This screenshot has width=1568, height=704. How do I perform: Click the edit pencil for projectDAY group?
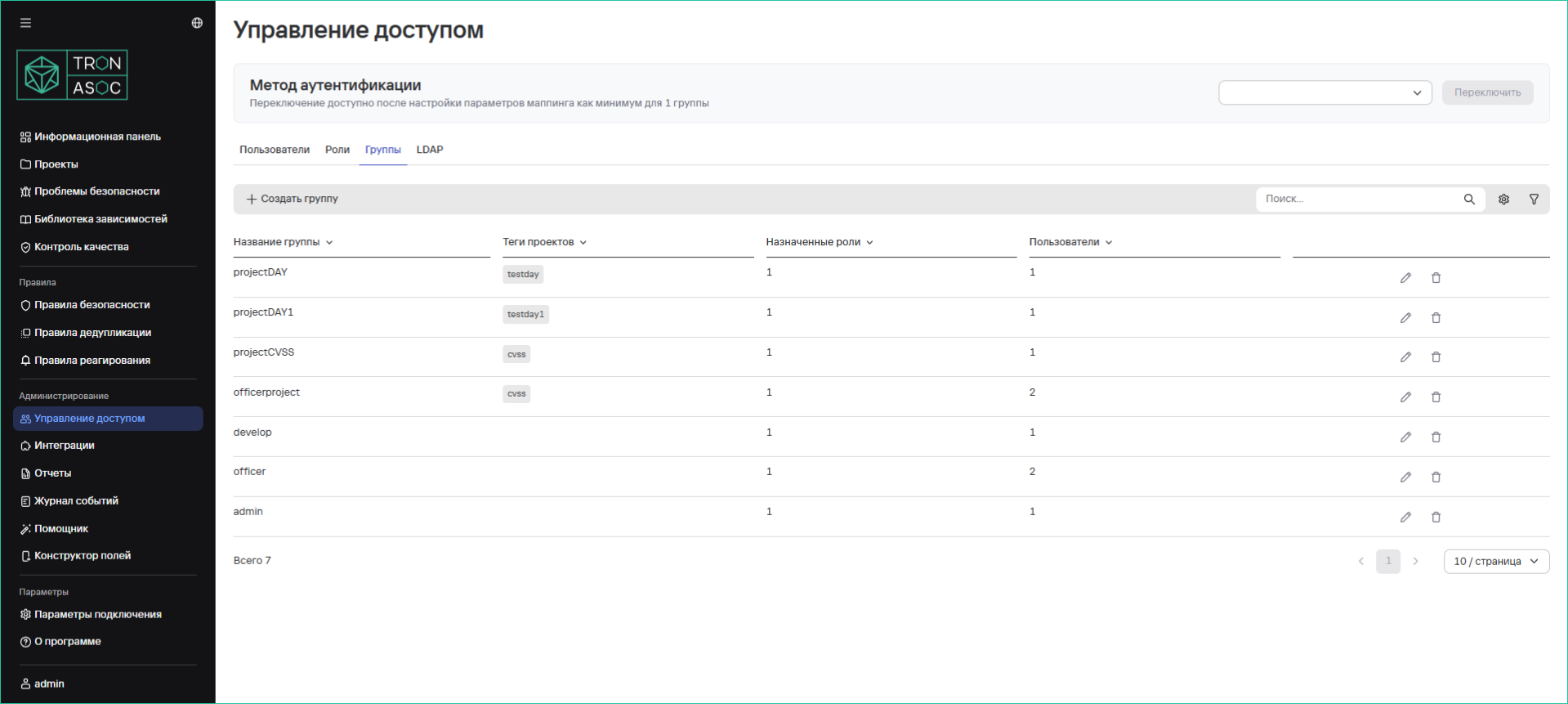[1405, 278]
